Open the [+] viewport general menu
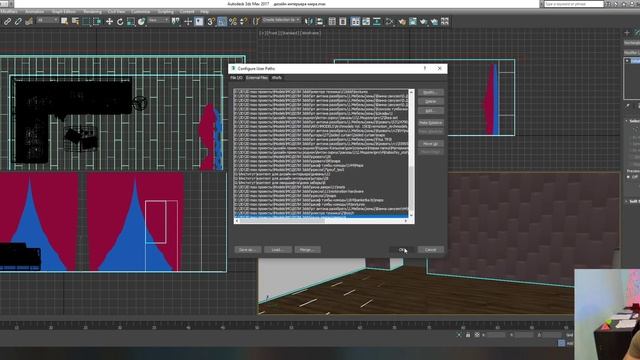Screen dimensions: 640x360 point(262,33)
